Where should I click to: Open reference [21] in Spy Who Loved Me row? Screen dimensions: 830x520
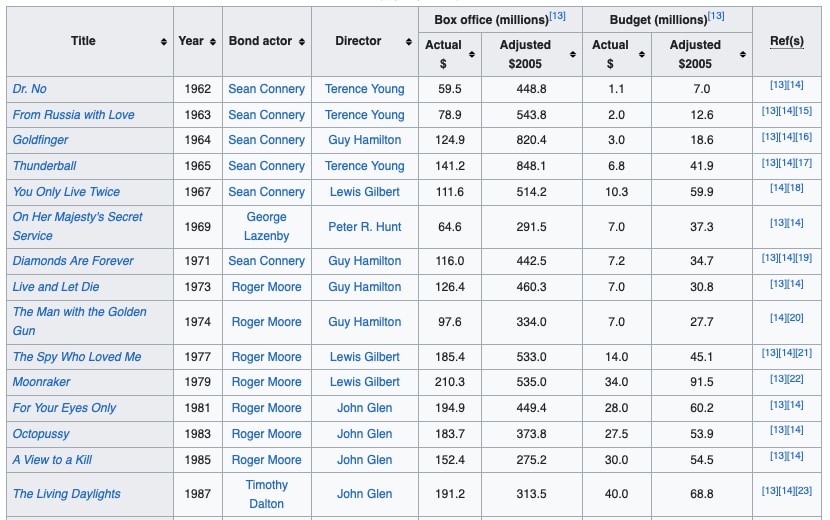tap(804, 353)
